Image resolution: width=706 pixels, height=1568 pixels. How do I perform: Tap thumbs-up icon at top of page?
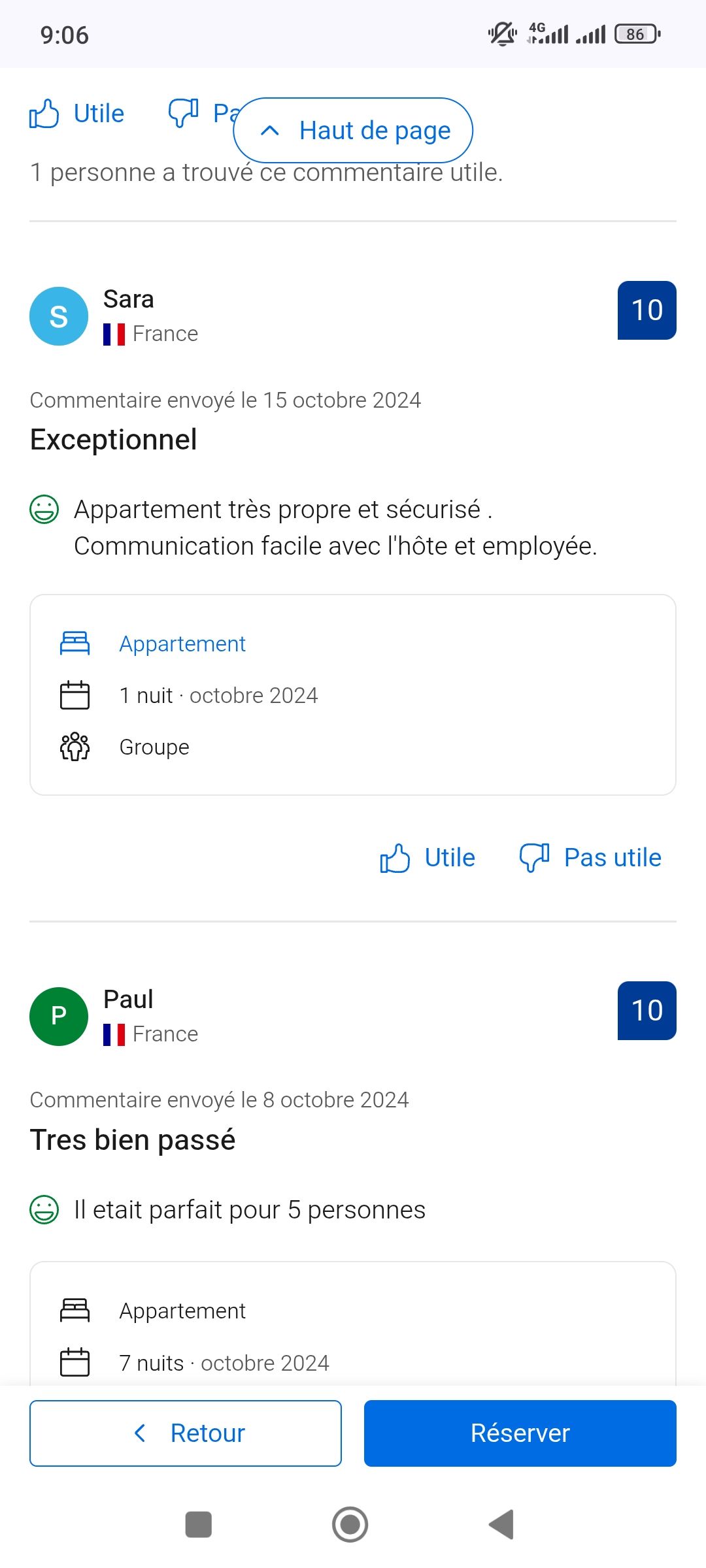44,114
